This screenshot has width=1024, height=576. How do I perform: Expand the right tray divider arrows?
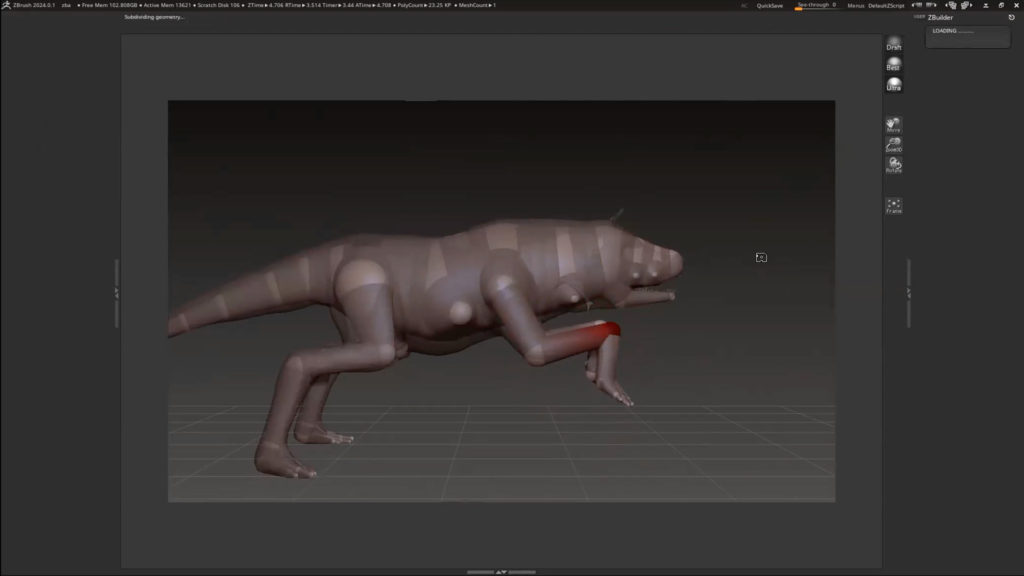(908, 293)
